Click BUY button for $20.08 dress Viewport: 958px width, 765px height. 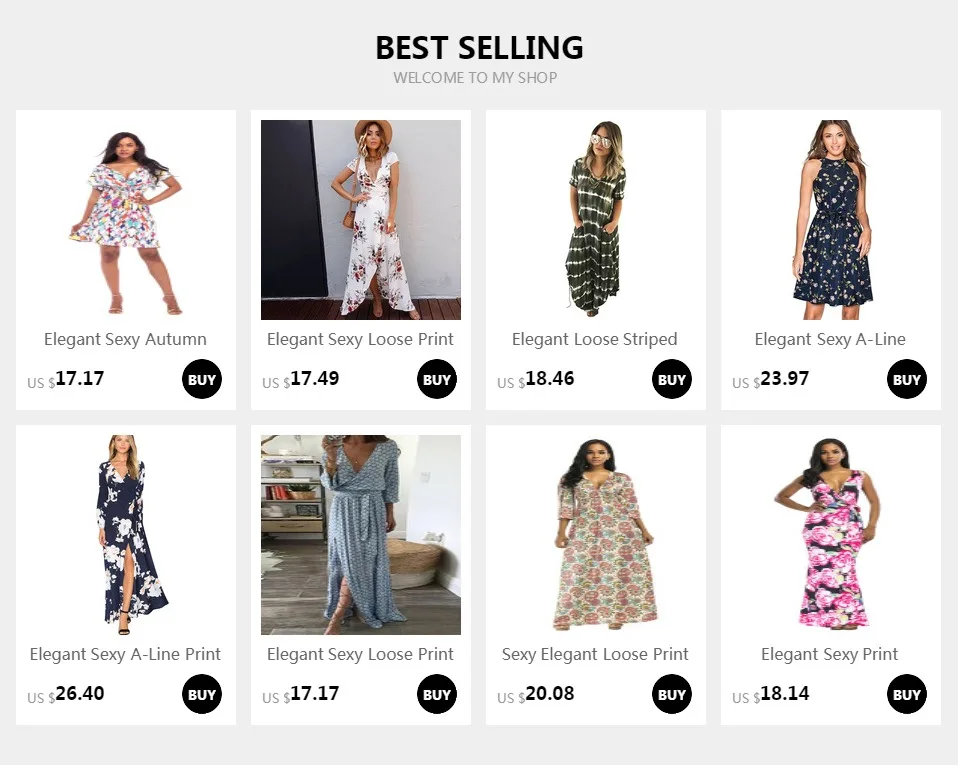pyautogui.click(x=671, y=694)
